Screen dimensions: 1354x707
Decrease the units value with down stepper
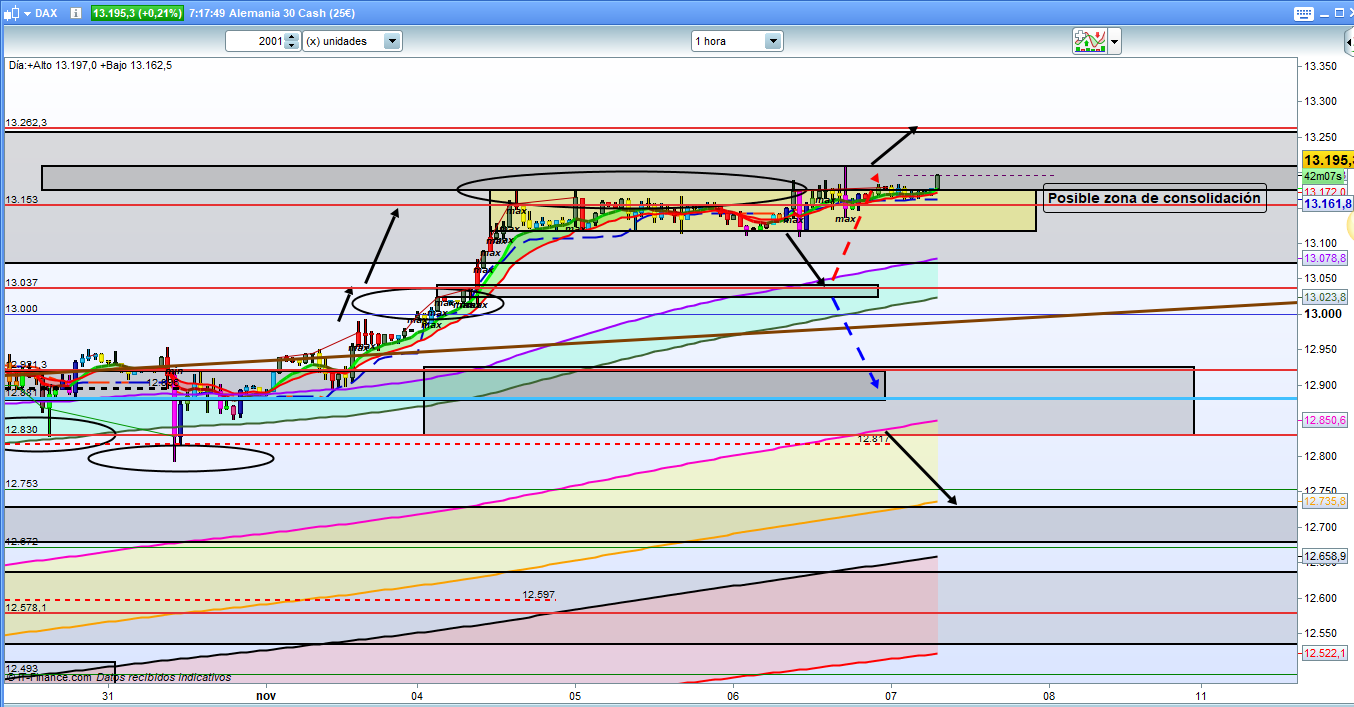coord(291,46)
